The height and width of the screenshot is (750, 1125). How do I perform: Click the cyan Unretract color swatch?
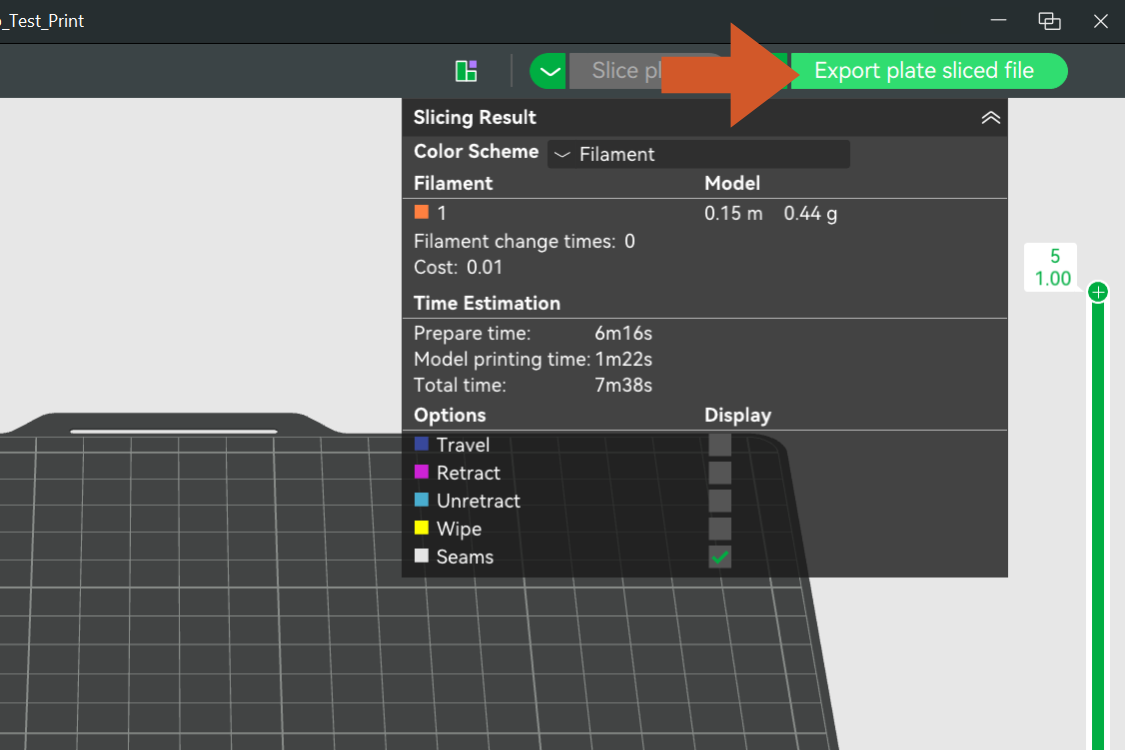(x=421, y=500)
